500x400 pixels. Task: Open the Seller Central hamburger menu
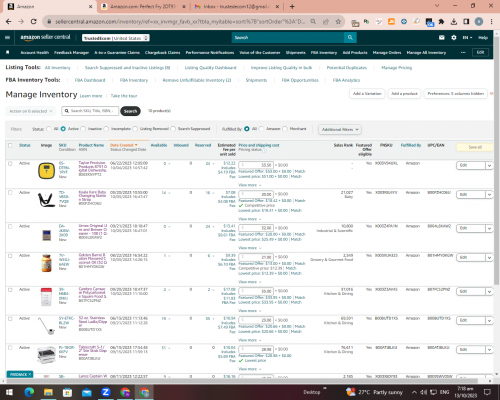[7, 37]
